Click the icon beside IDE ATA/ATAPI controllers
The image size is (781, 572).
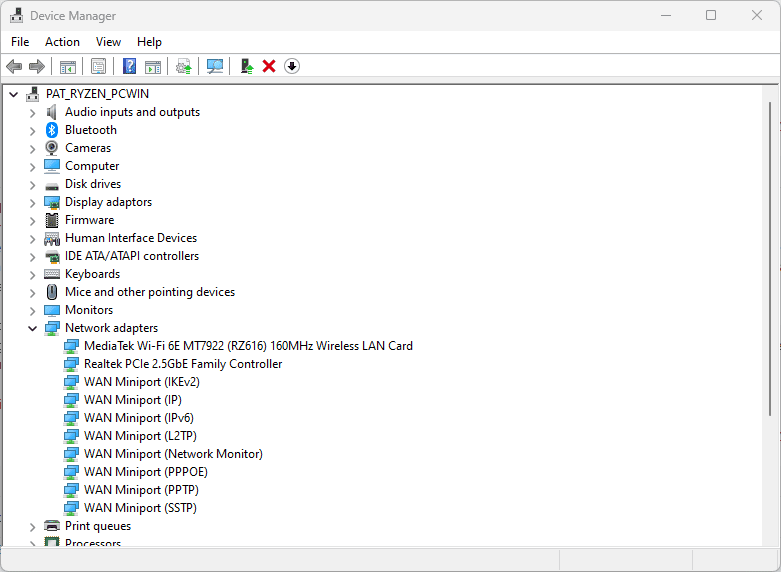pyautogui.click(x=52, y=257)
